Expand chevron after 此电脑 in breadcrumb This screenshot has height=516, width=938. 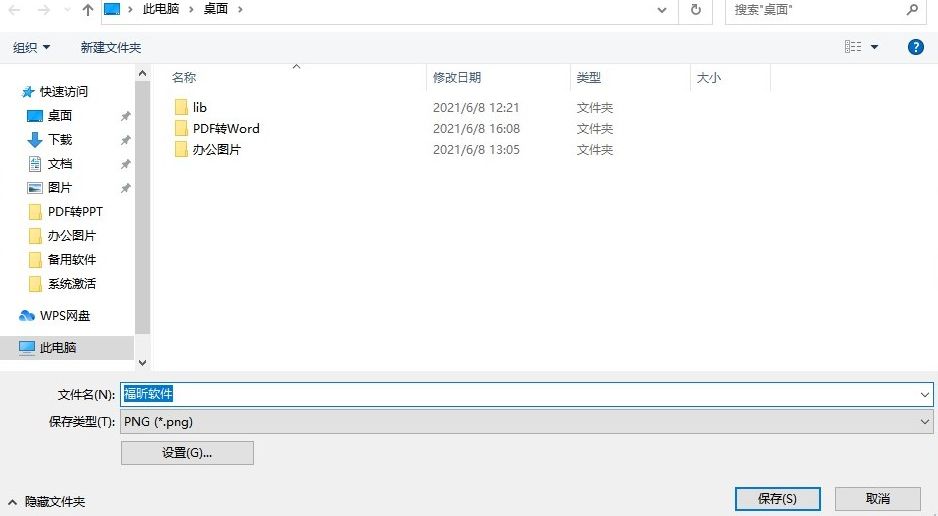tap(191, 10)
